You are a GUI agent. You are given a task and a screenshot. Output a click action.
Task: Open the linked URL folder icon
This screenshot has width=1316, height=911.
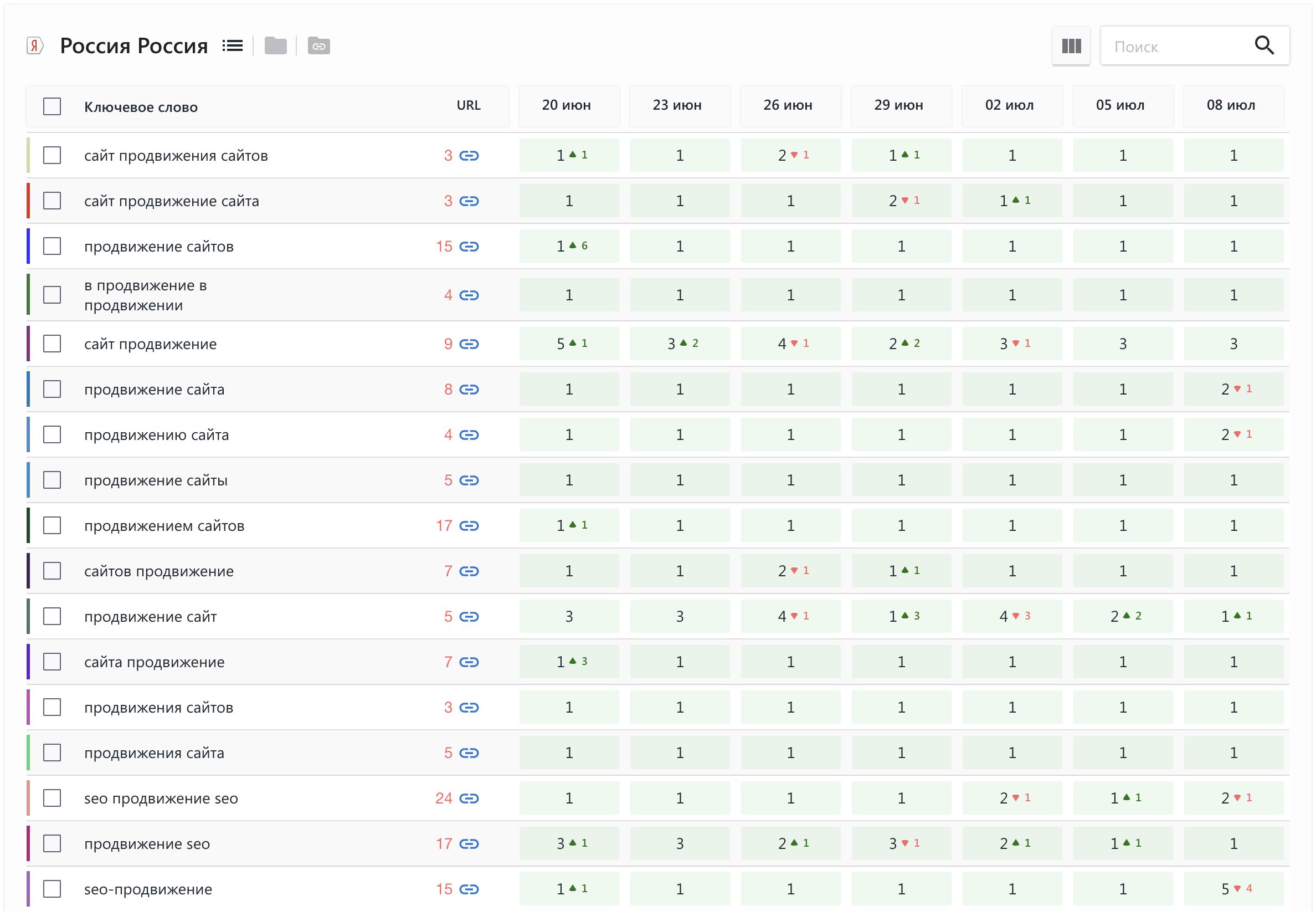tap(319, 45)
